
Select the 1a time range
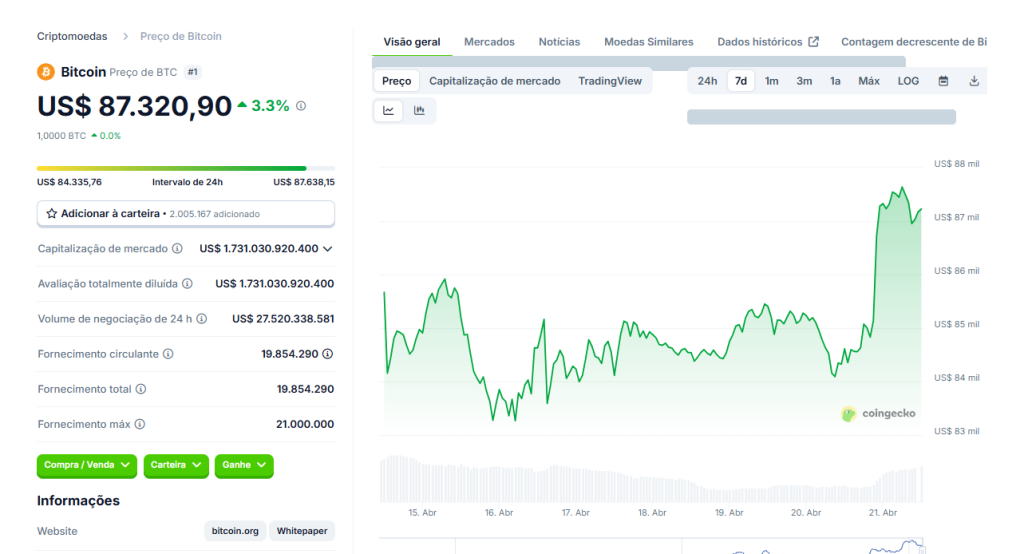[835, 81]
